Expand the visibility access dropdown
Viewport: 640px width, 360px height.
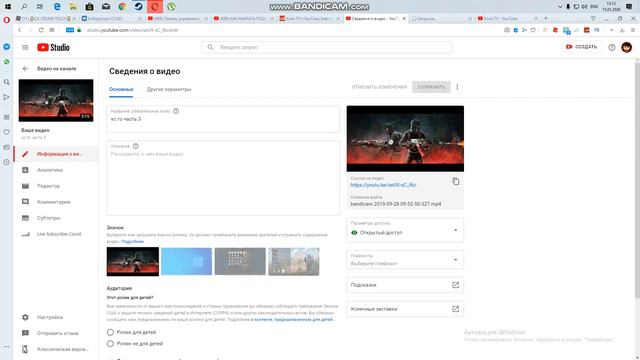coord(405,230)
